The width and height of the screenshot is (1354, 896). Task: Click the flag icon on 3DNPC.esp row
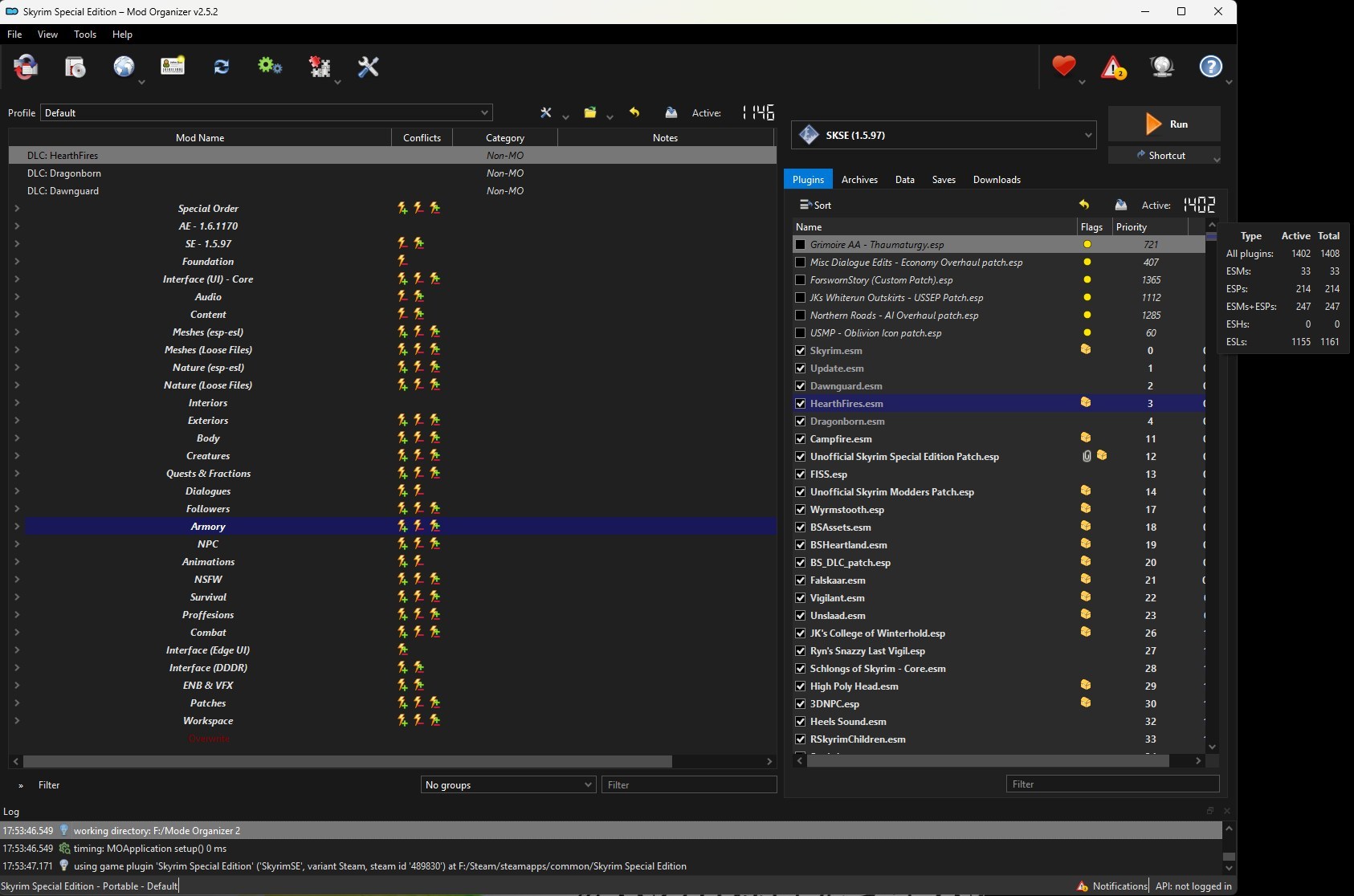pyautogui.click(x=1086, y=703)
